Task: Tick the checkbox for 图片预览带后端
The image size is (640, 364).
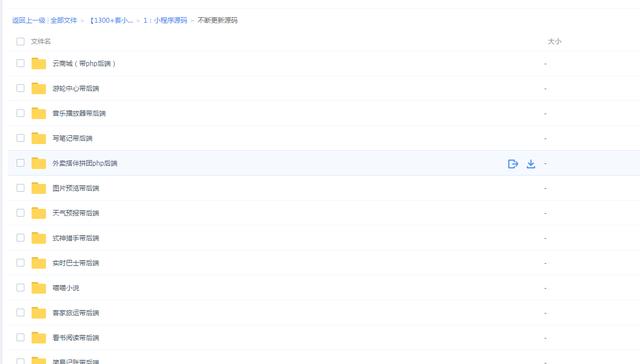Action: (20, 188)
